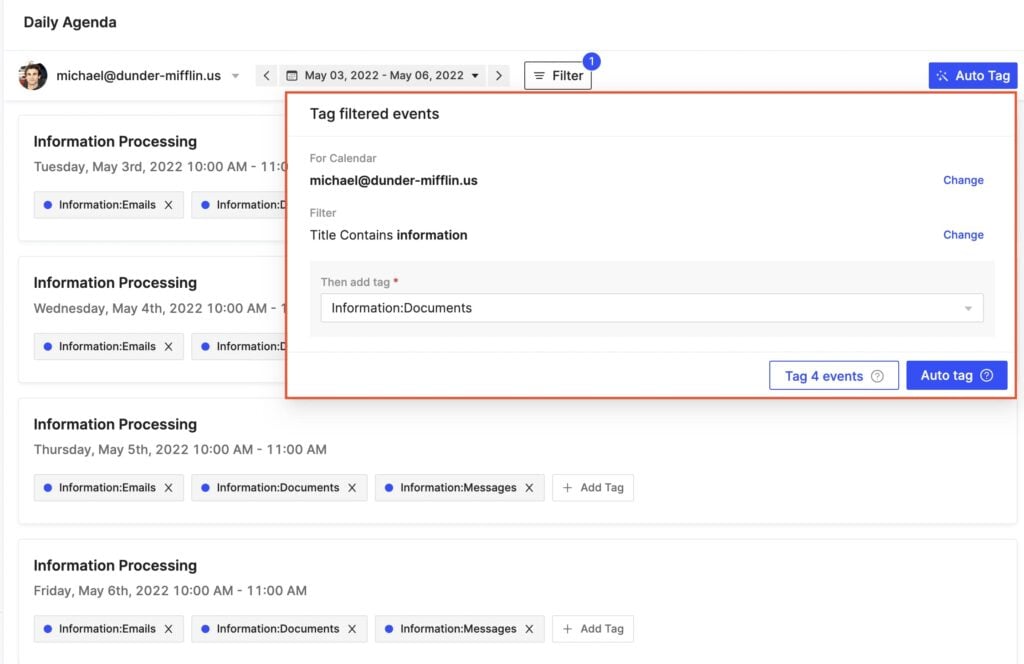
Task: Expand the michael@dunder-mifflin.us calendar selector arrow
Action: point(235,76)
